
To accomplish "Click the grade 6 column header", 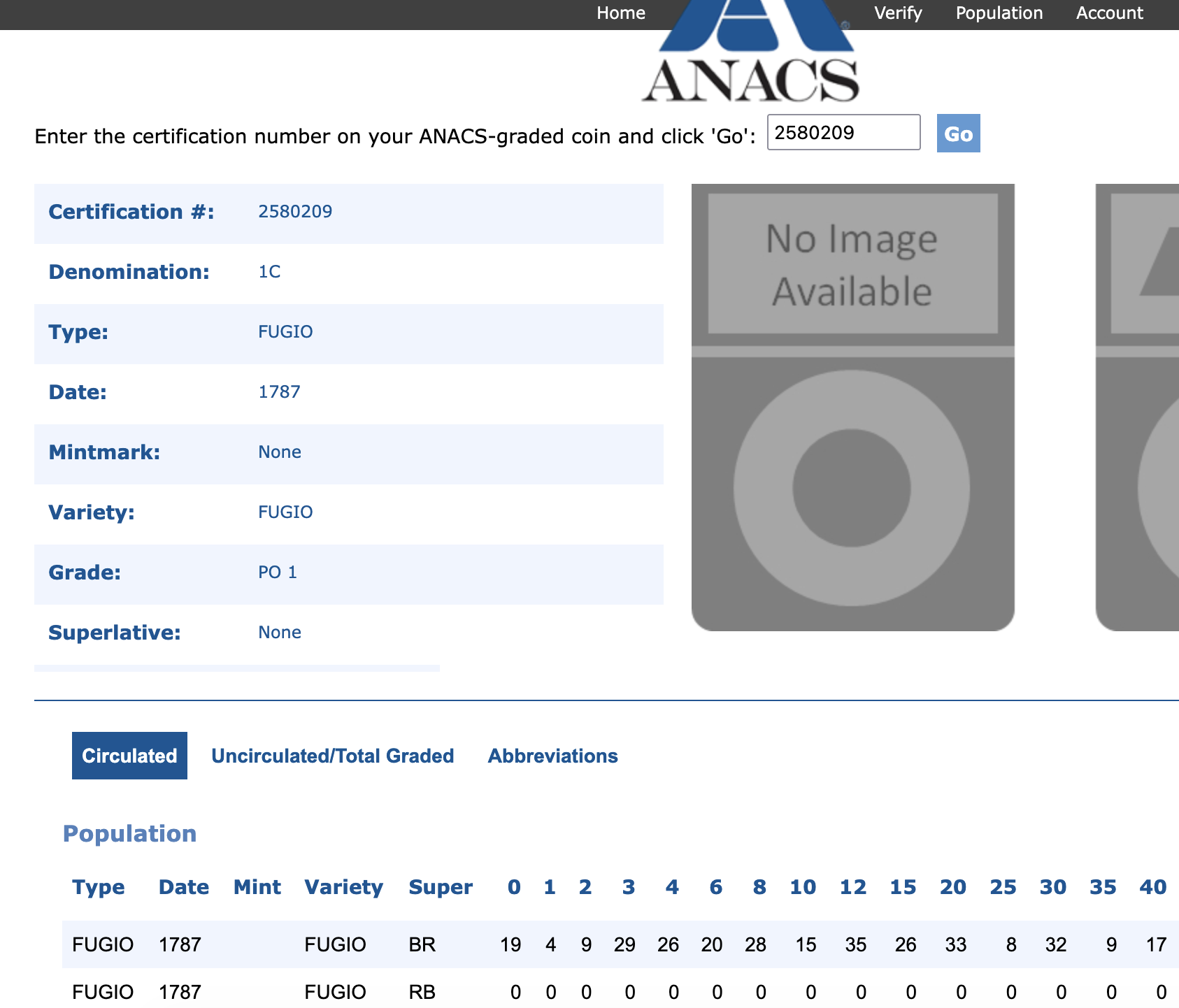I will click(x=716, y=887).
